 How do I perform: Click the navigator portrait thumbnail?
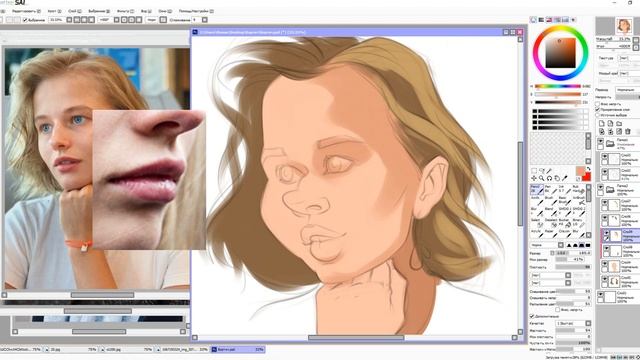pos(624,25)
